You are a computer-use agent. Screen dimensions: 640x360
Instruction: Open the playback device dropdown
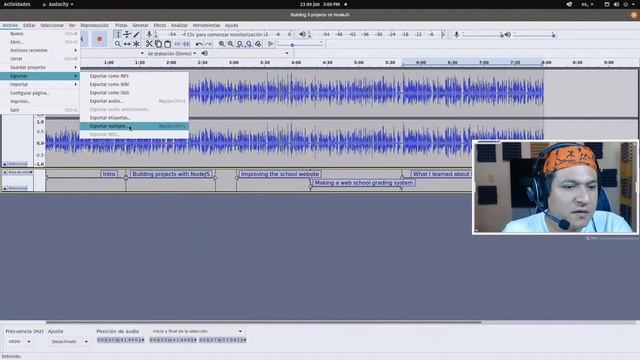(249, 53)
